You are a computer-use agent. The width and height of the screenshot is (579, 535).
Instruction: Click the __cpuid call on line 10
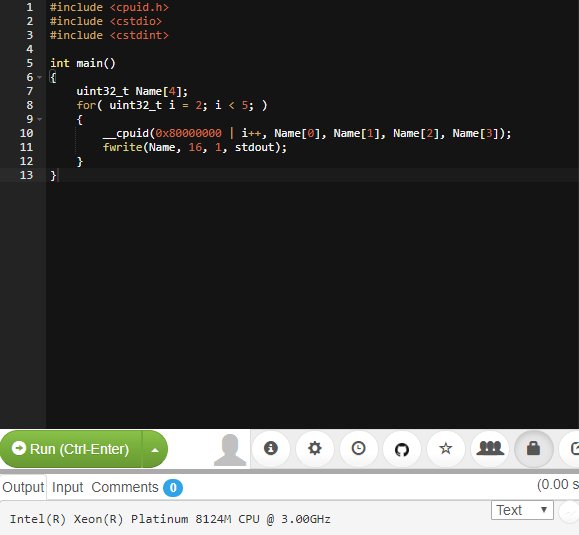coord(307,133)
